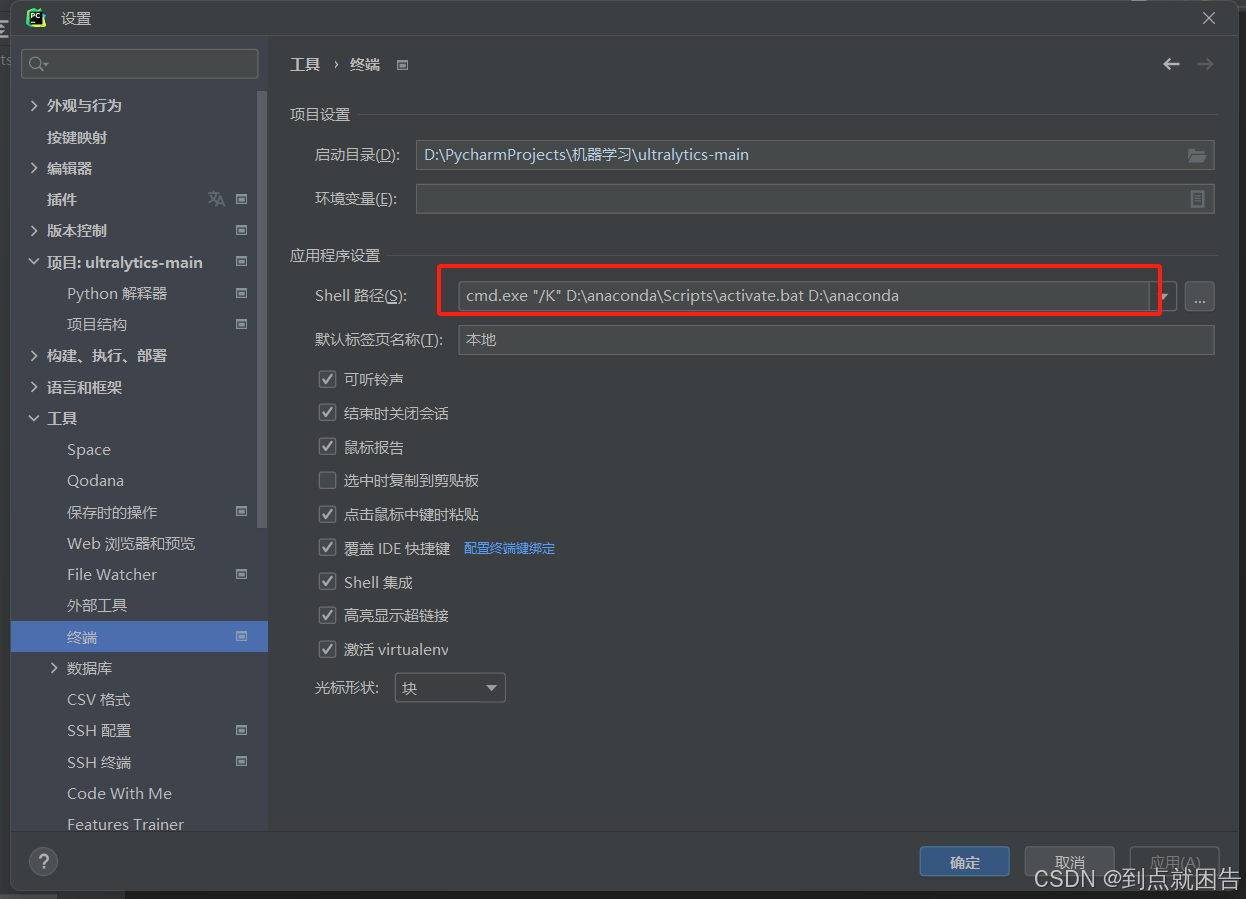Click the forward navigation arrow
Screen dimensions: 1246x899
tap(1205, 64)
